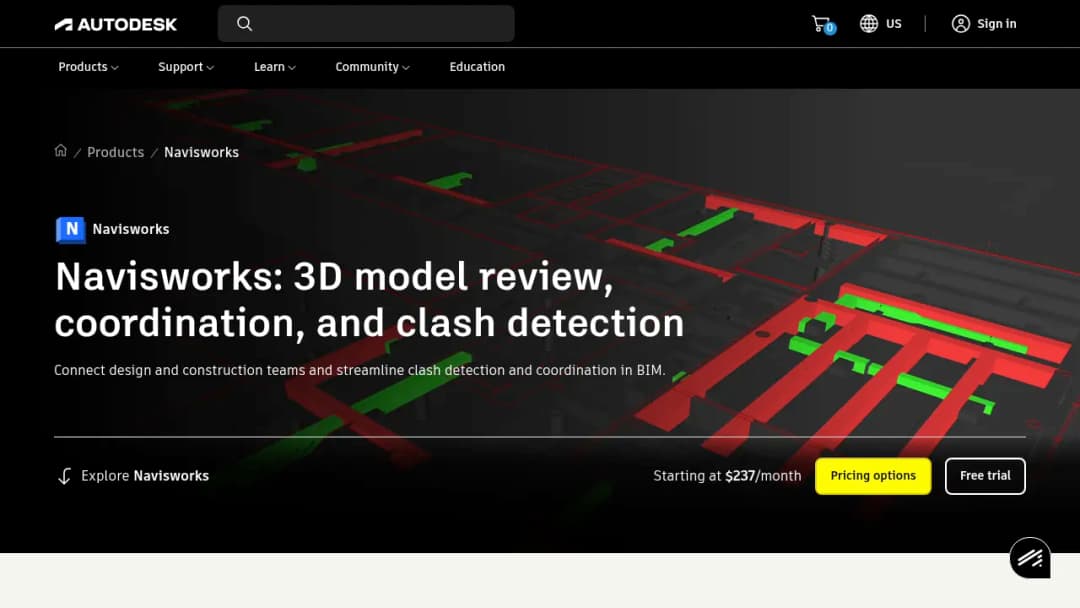Expand the Products menu
The height and width of the screenshot is (608, 1080).
pos(88,67)
